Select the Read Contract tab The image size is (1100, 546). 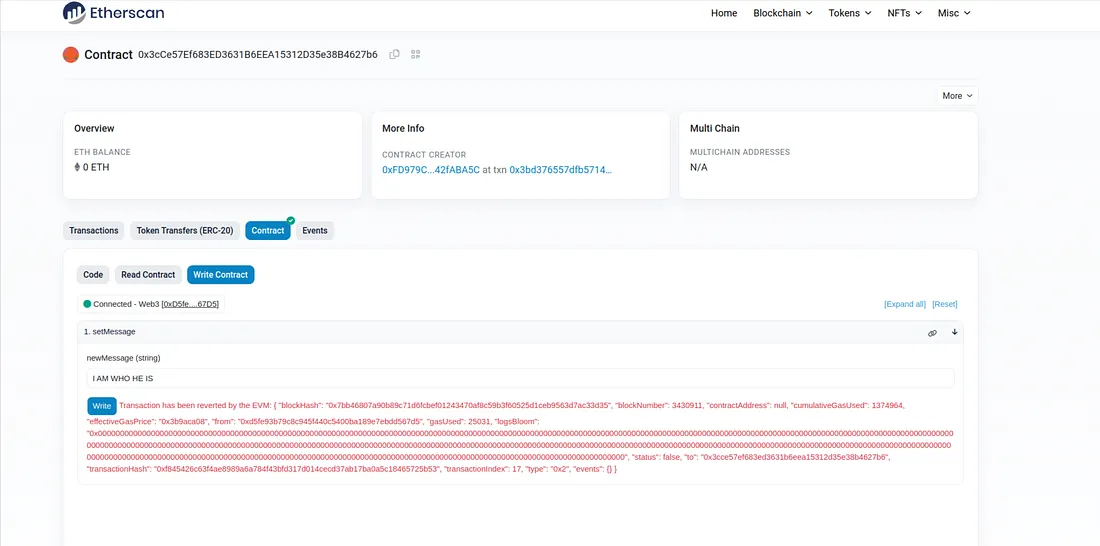click(148, 275)
